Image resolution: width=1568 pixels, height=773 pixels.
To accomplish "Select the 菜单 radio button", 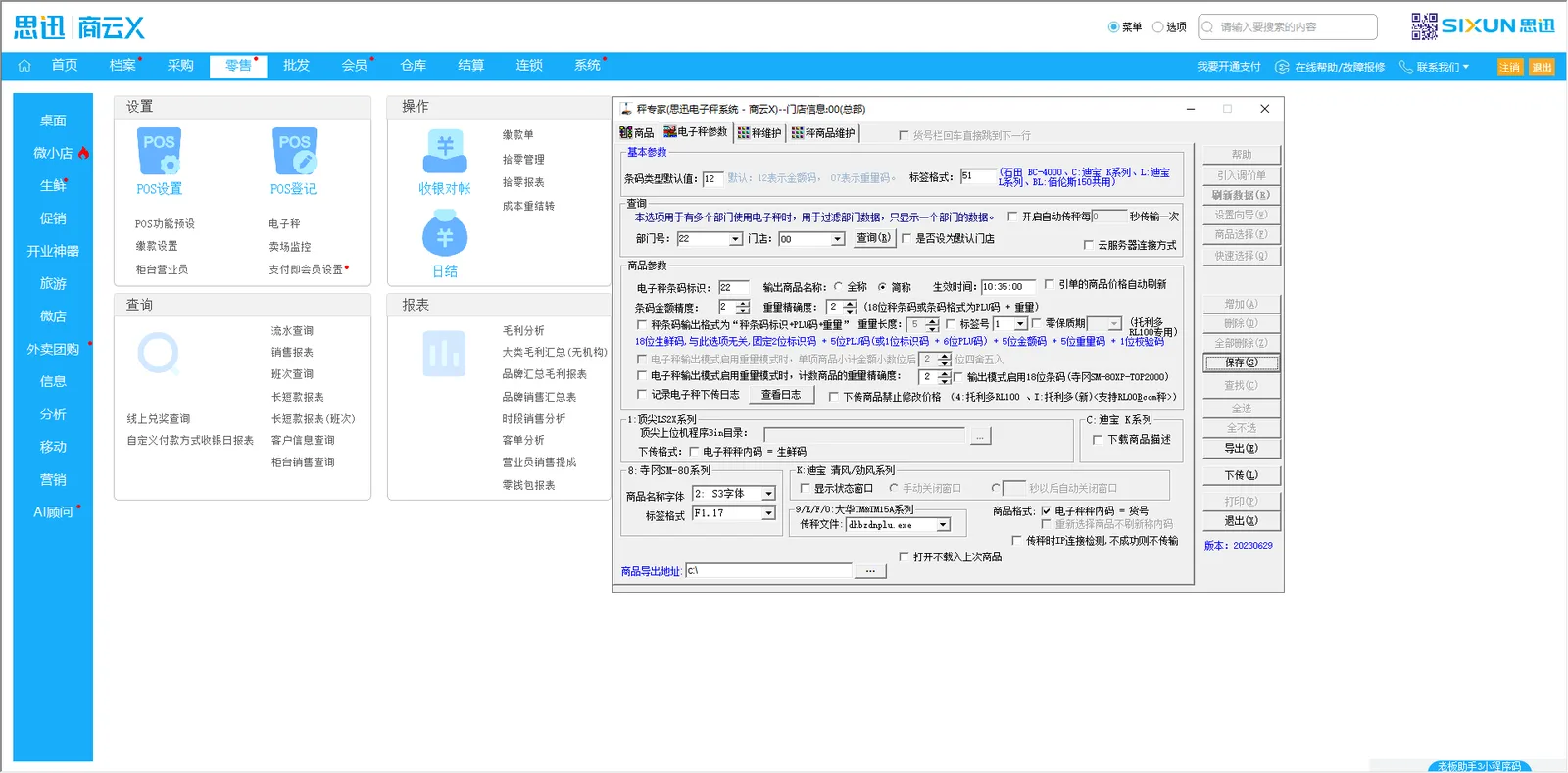I will tap(1113, 27).
